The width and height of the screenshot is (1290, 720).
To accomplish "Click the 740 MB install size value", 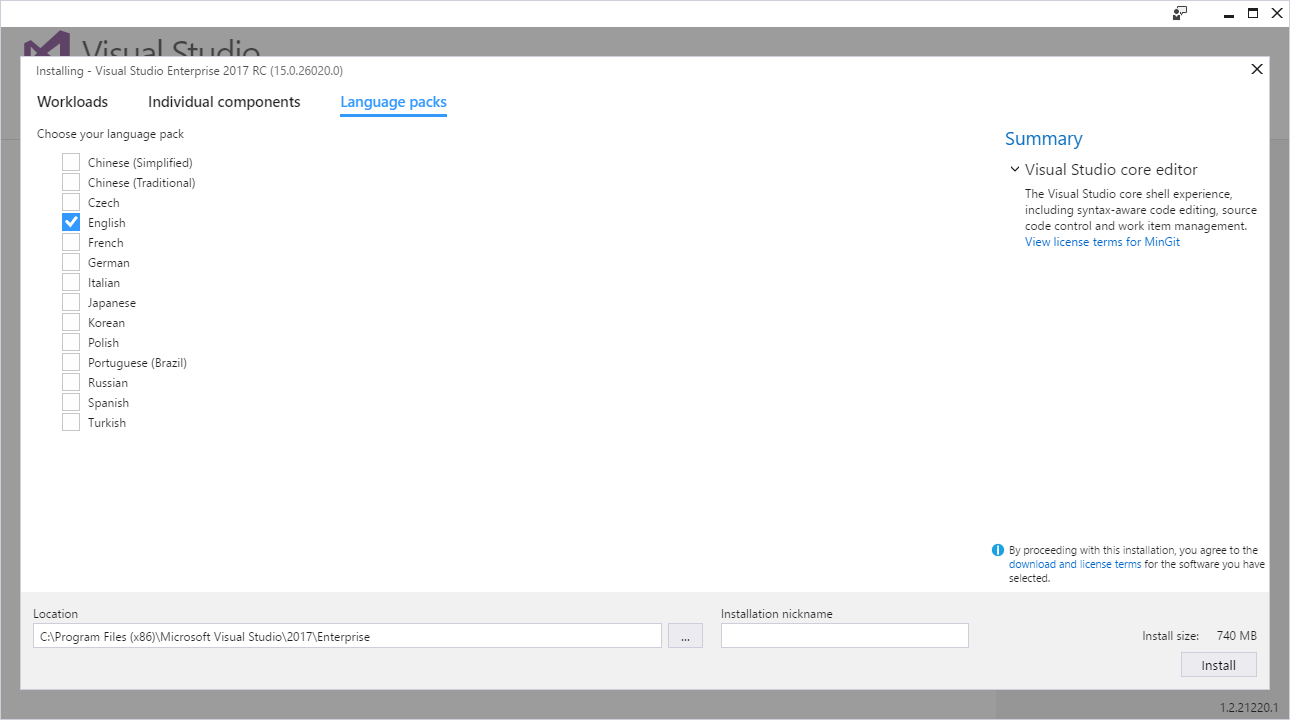I will click(x=1237, y=636).
